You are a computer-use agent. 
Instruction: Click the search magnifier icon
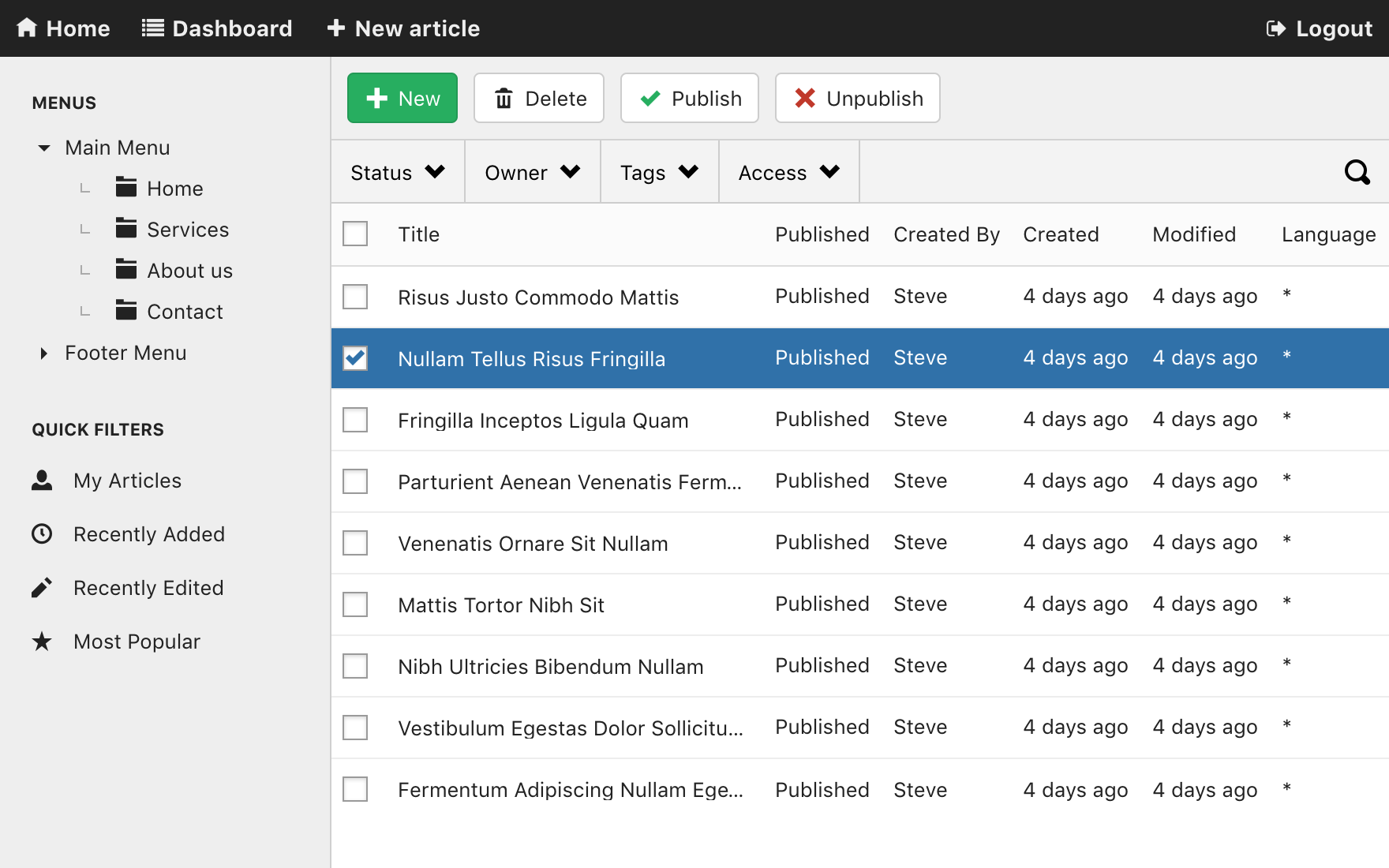point(1357,172)
